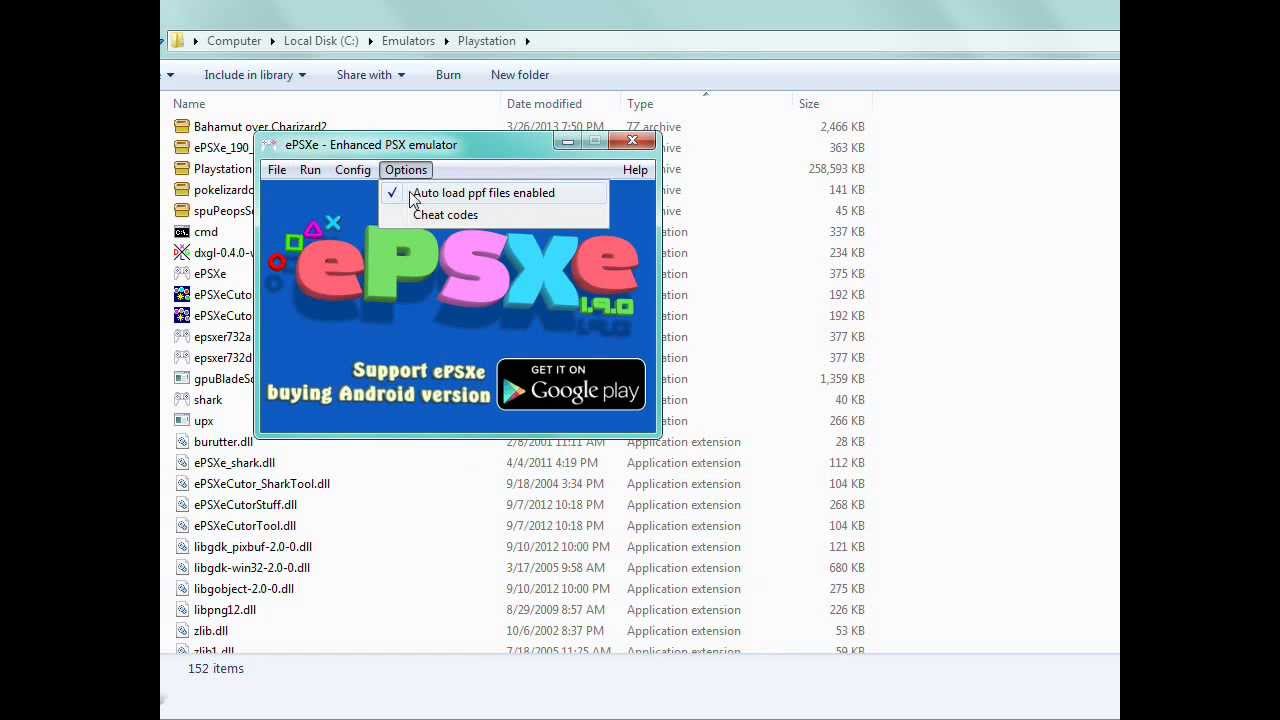Click the 4/4/2011 4:19 PM date
Screen dimensions: 1280x720
(552, 463)
